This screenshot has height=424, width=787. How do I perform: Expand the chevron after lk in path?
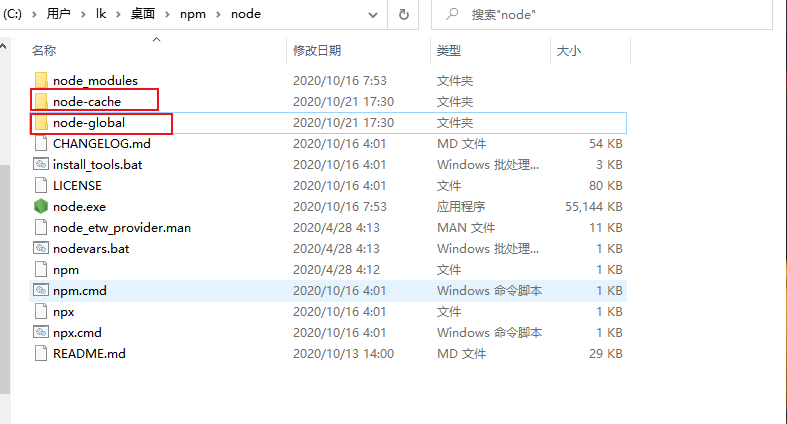[118, 15]
